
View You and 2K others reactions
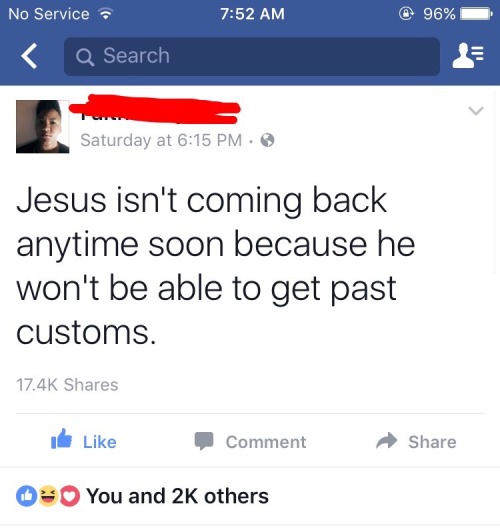point(177,496)
